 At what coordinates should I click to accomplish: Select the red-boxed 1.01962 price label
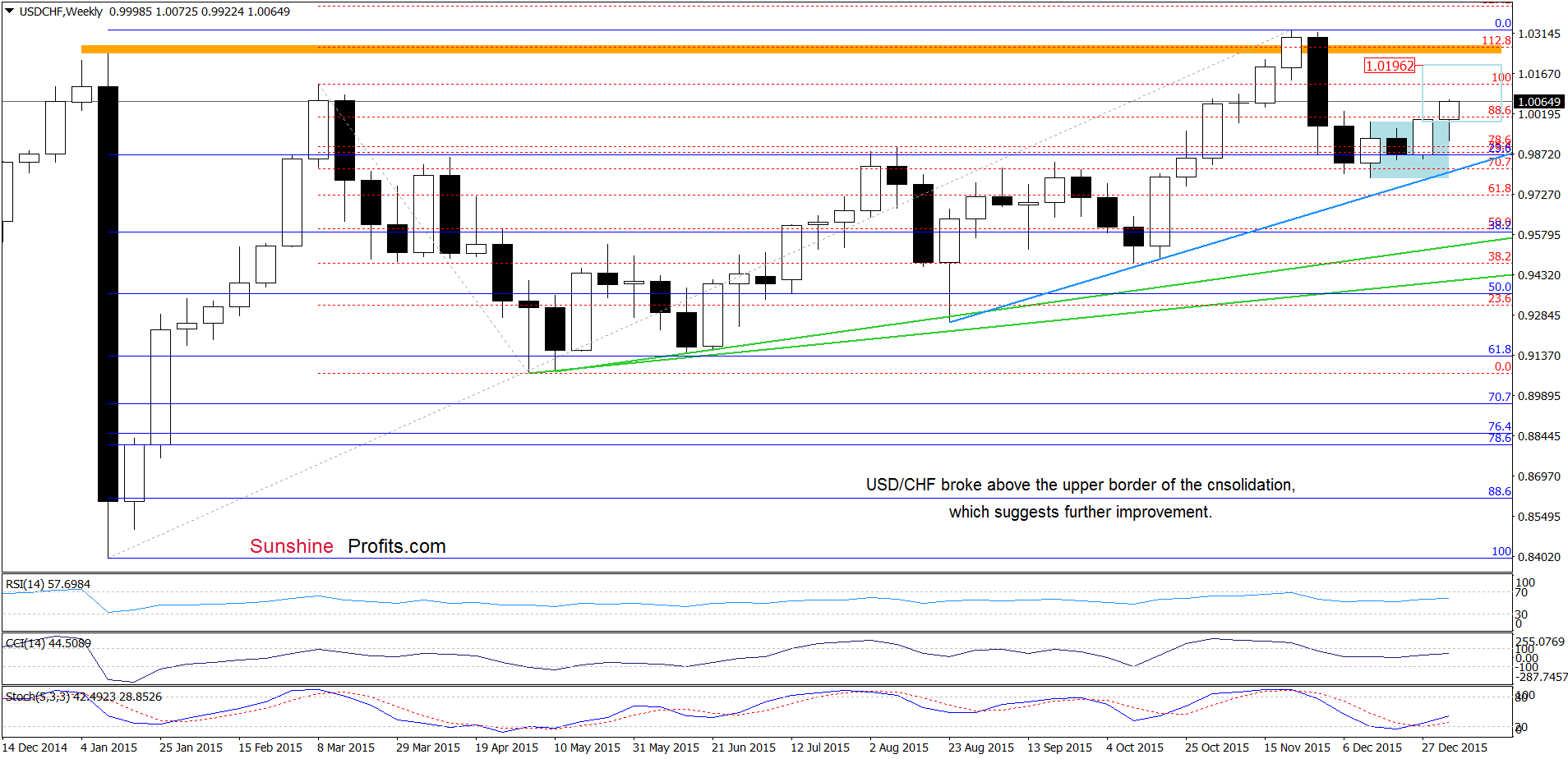click(1390, 66)
